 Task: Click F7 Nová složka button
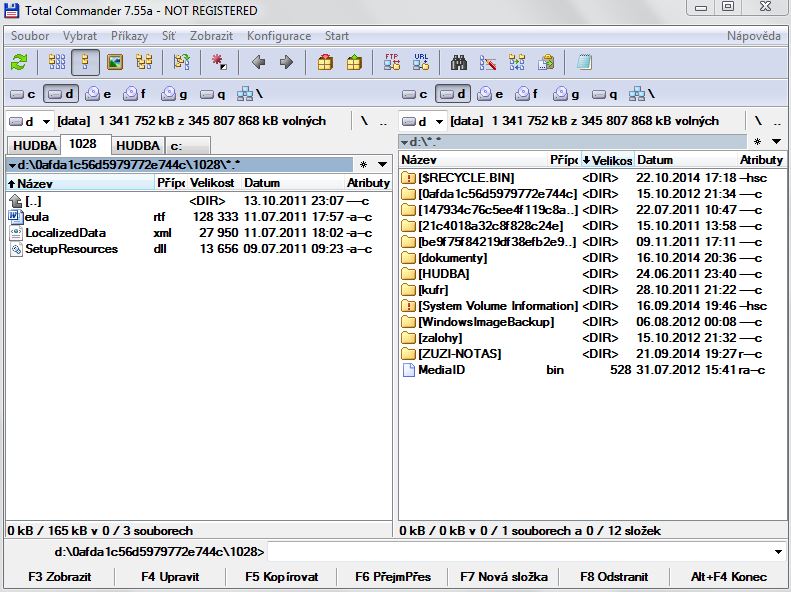(503, 576)
